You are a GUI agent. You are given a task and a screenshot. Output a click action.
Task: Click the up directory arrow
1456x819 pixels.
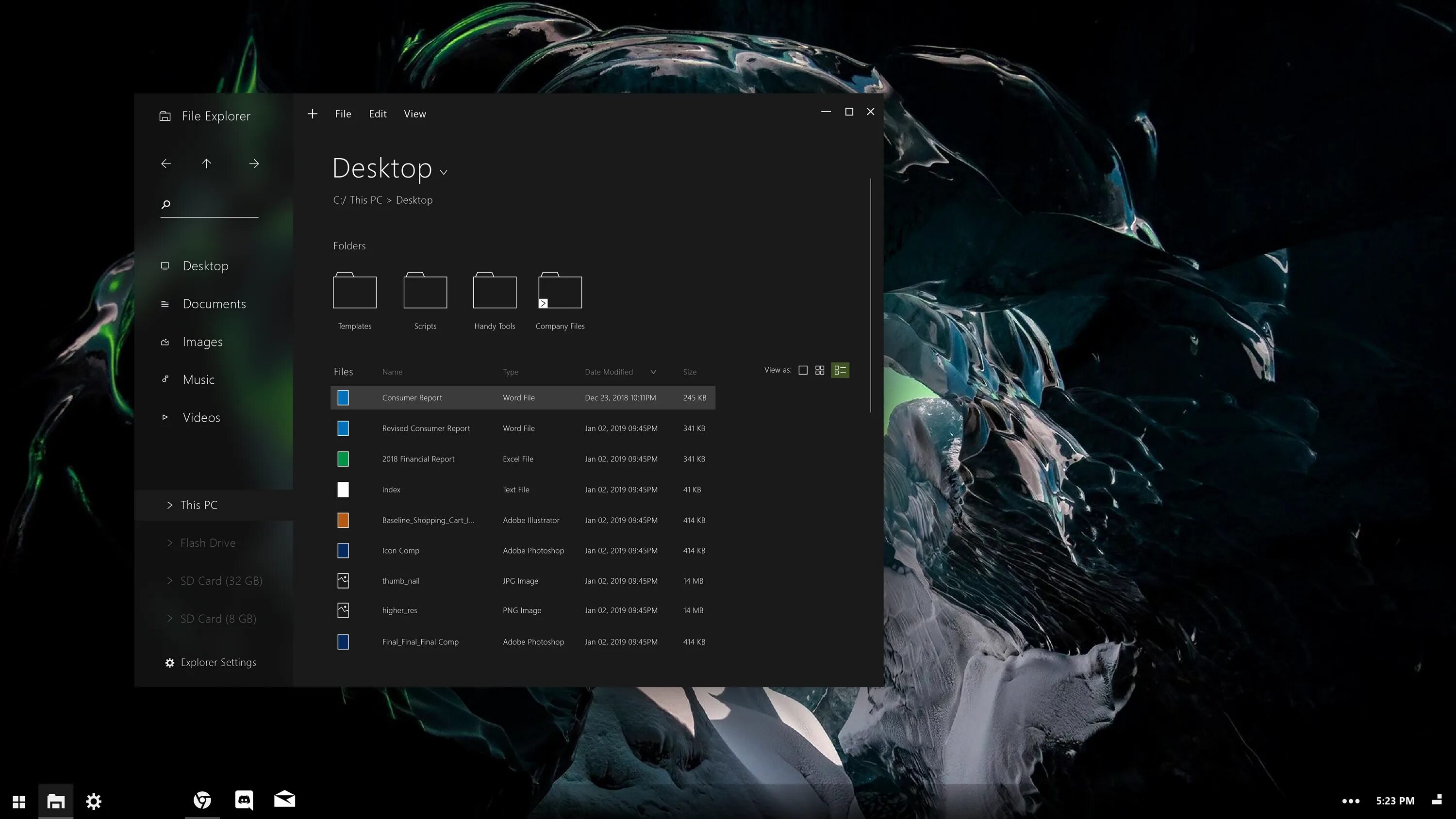tap(207, 164)
